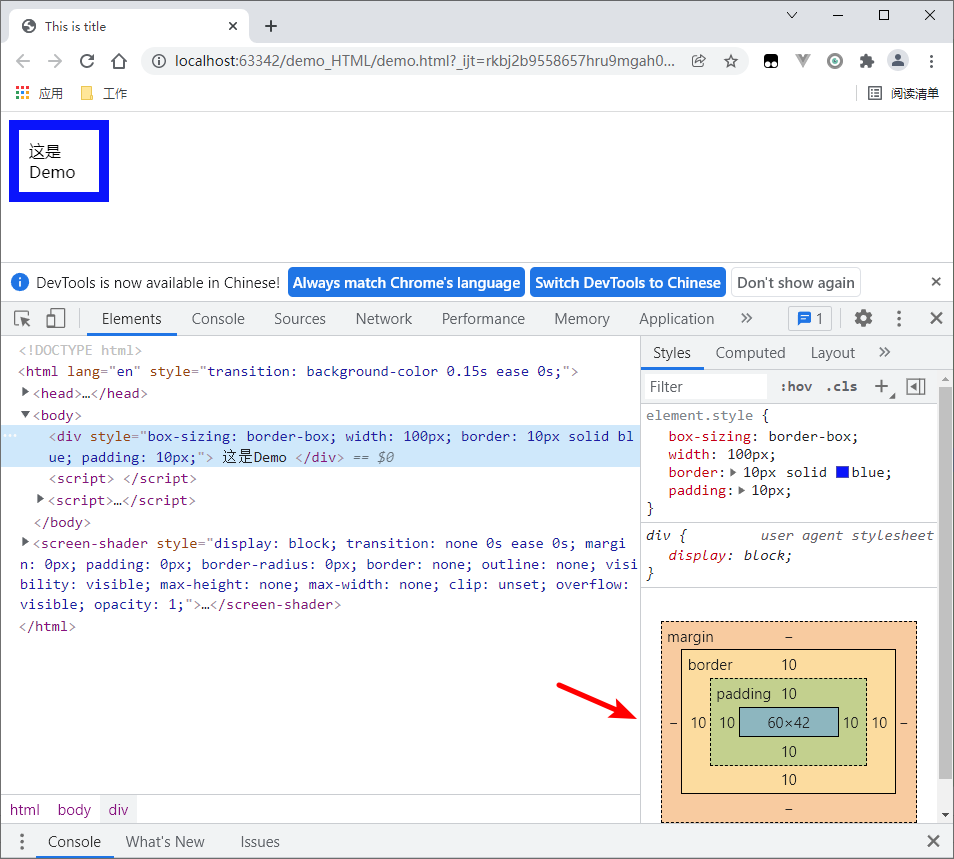Click the styles Filter input
Image resolution: width=954 pixels, height=859 pixels.
pos(706,387)
